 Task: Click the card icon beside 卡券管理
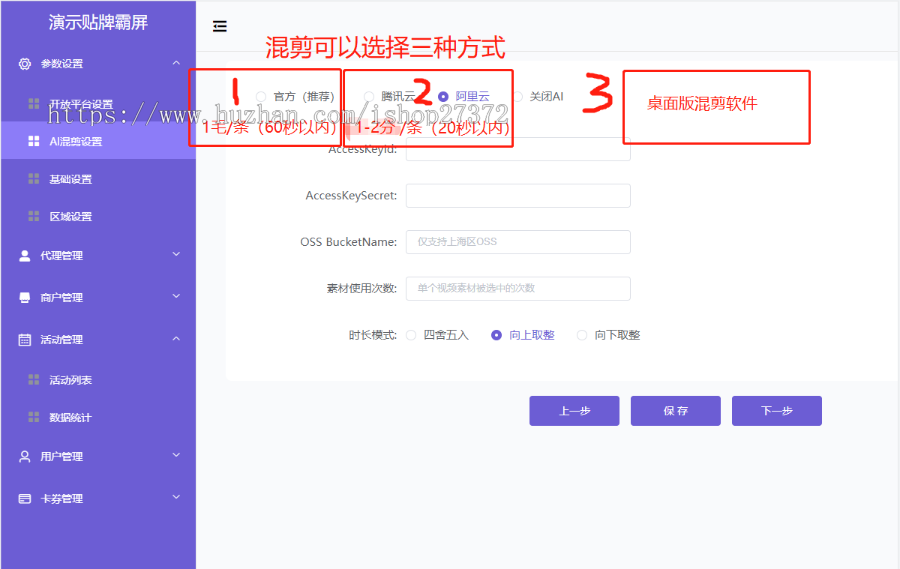point(25,498)
